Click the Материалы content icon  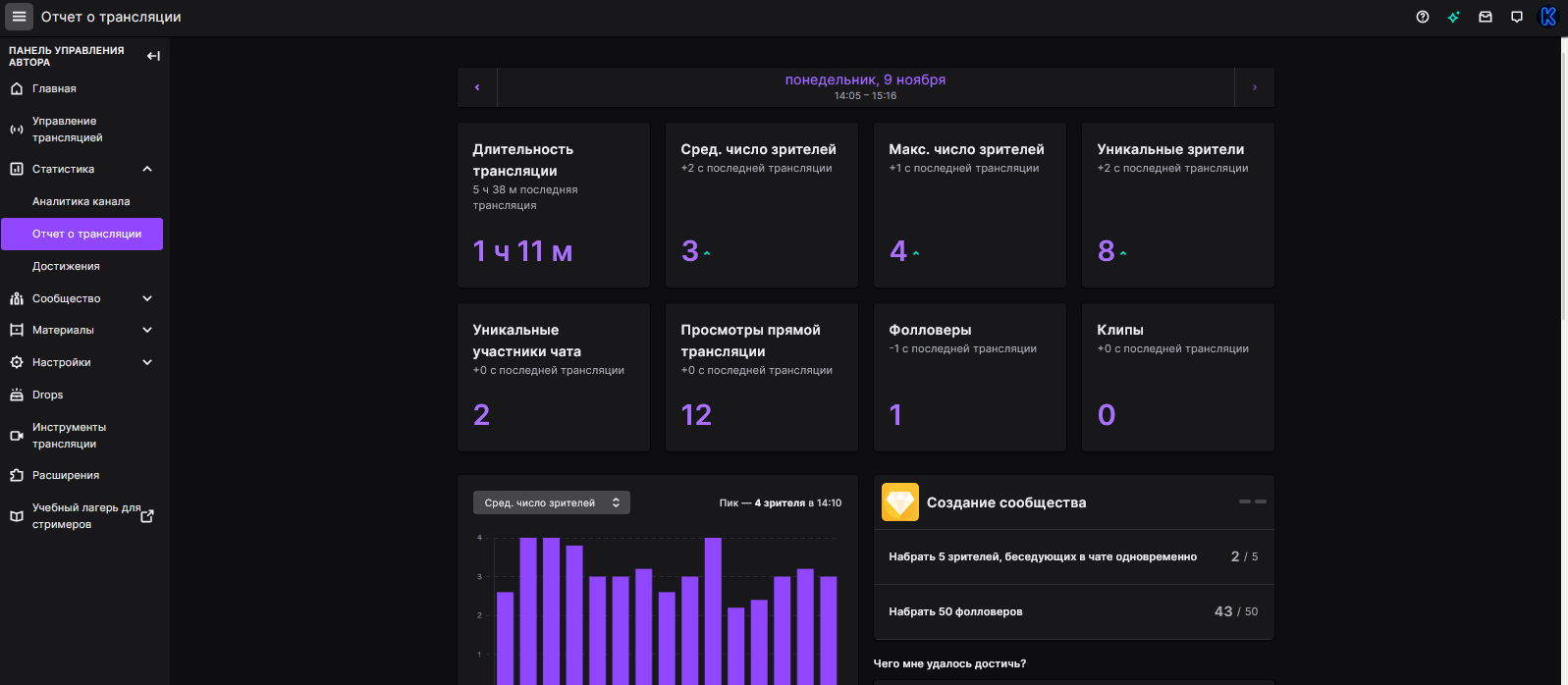(x=17, y=330)
